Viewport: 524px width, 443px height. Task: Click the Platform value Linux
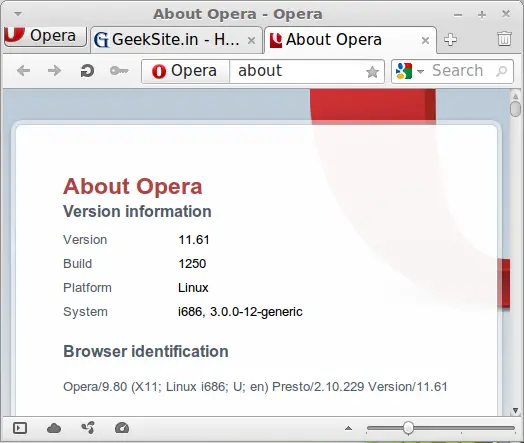193,288
